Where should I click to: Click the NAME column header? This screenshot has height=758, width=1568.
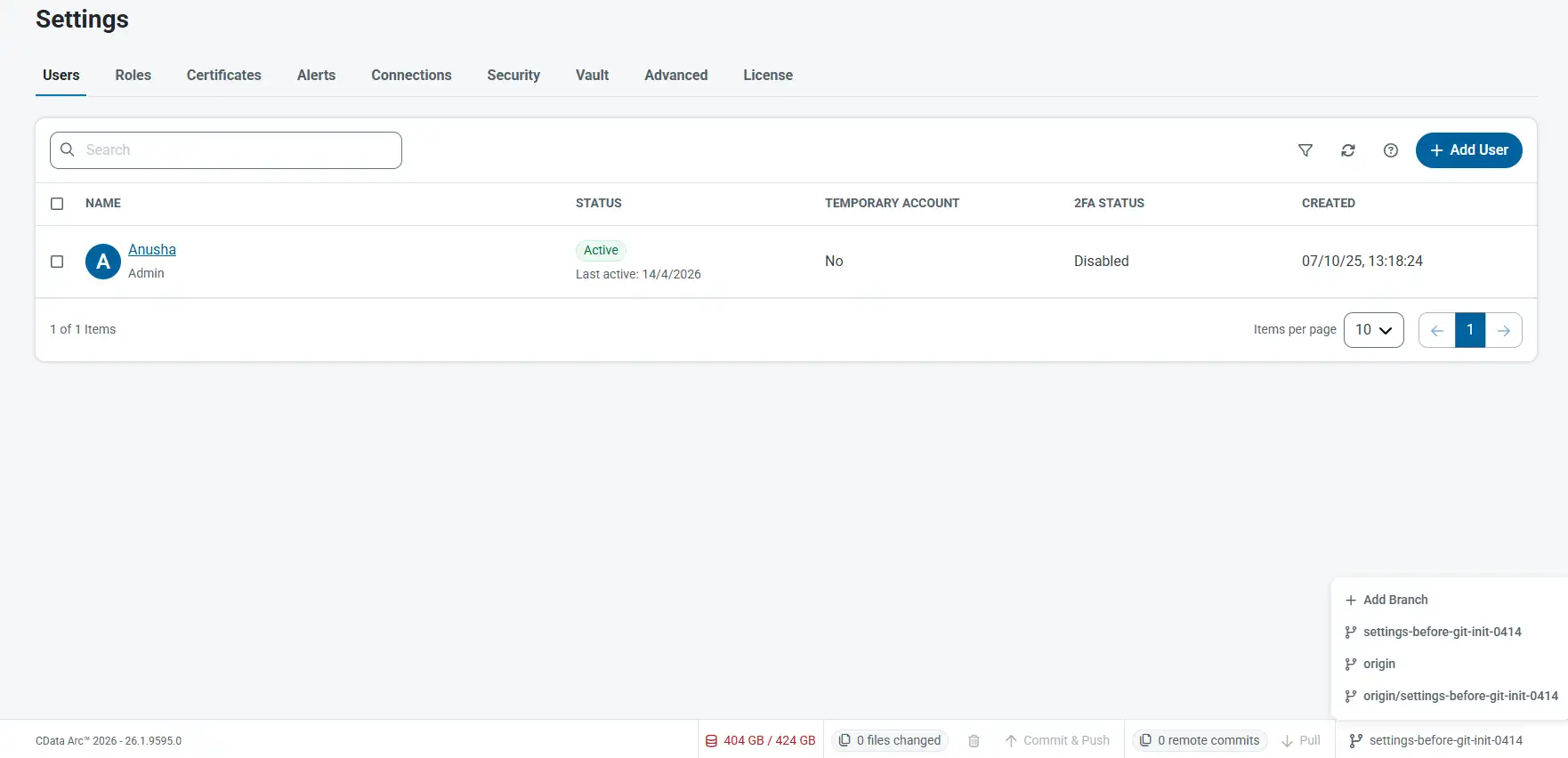tap(103, 204)
